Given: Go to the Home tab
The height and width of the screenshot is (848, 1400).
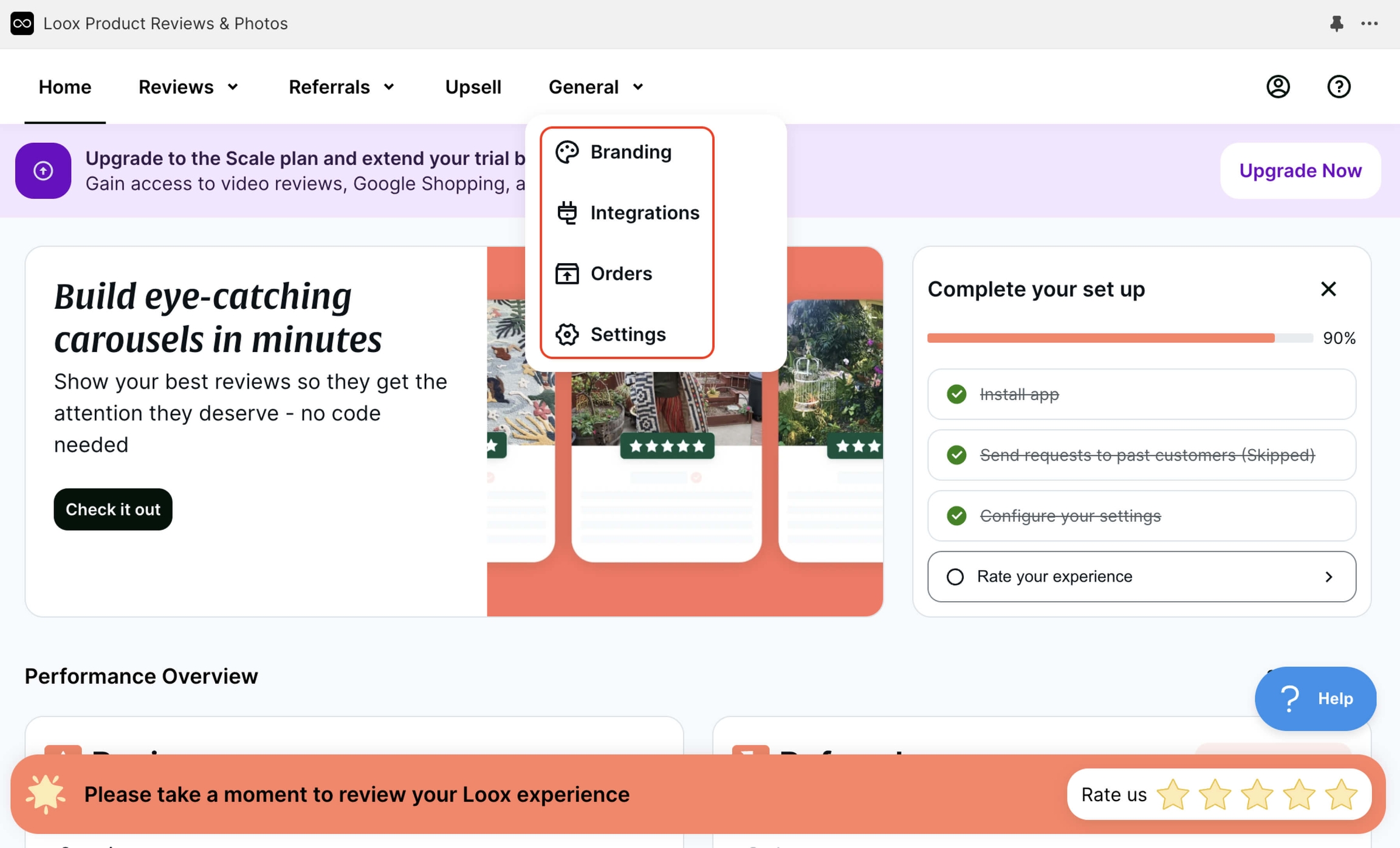Looking at the screenshot, I should [x=64, y=86].
